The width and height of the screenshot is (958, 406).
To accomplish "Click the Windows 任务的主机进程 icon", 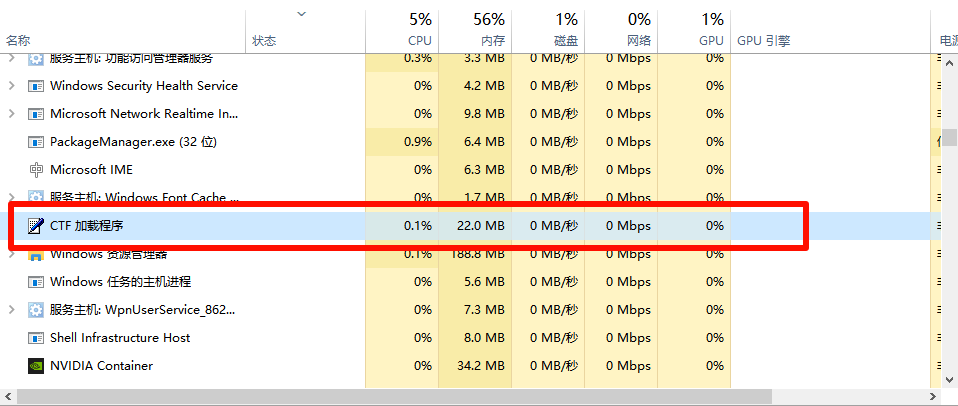I will [36, 282].
